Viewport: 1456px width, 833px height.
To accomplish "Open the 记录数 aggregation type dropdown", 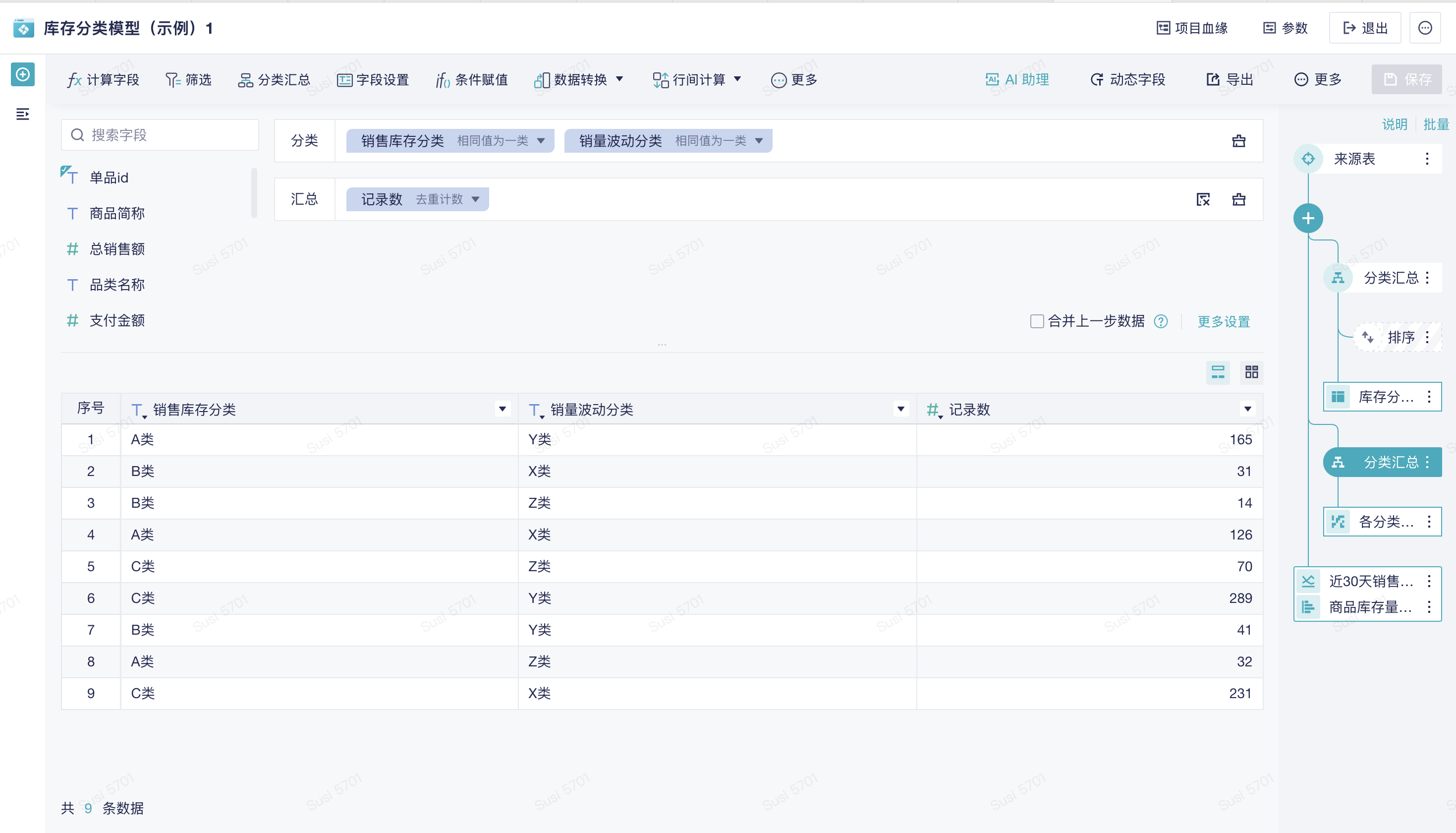I will tap(476, 199).
